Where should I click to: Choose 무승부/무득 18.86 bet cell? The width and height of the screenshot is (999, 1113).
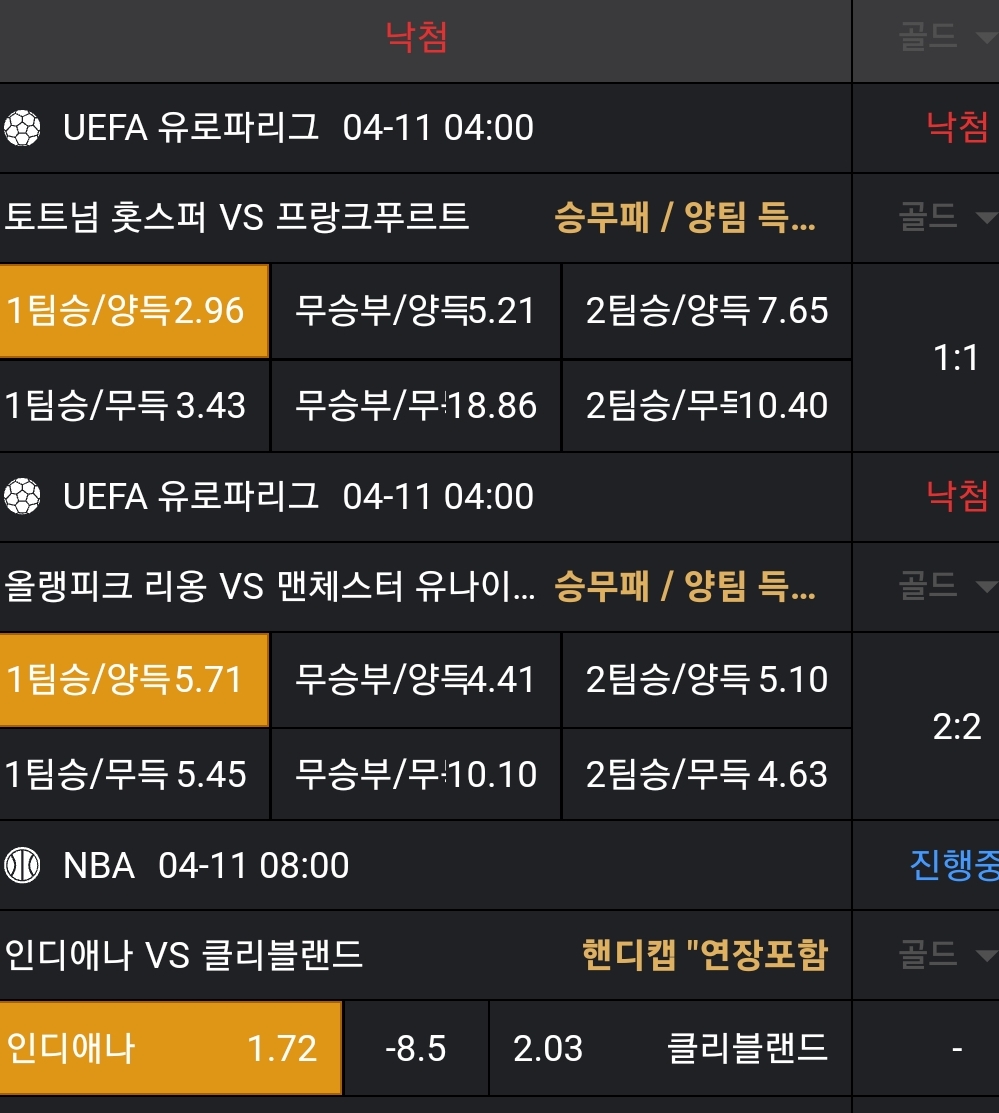tap(416, 406)
